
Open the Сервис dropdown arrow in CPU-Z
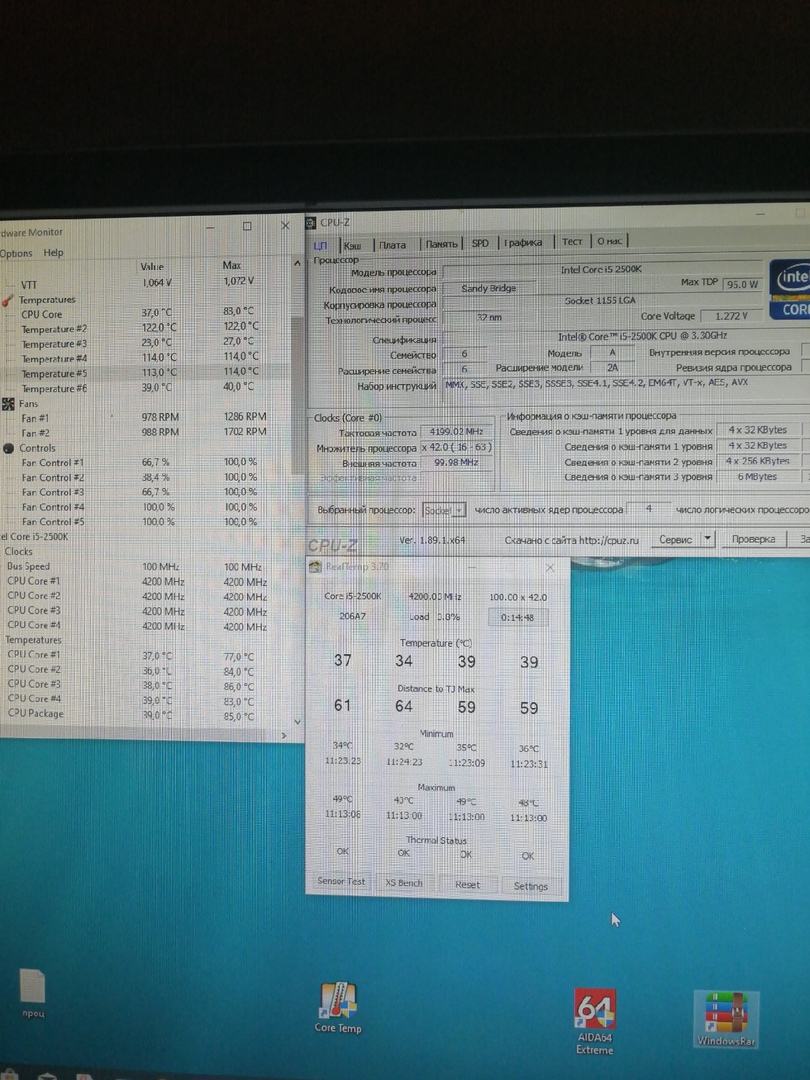[707, 539]
